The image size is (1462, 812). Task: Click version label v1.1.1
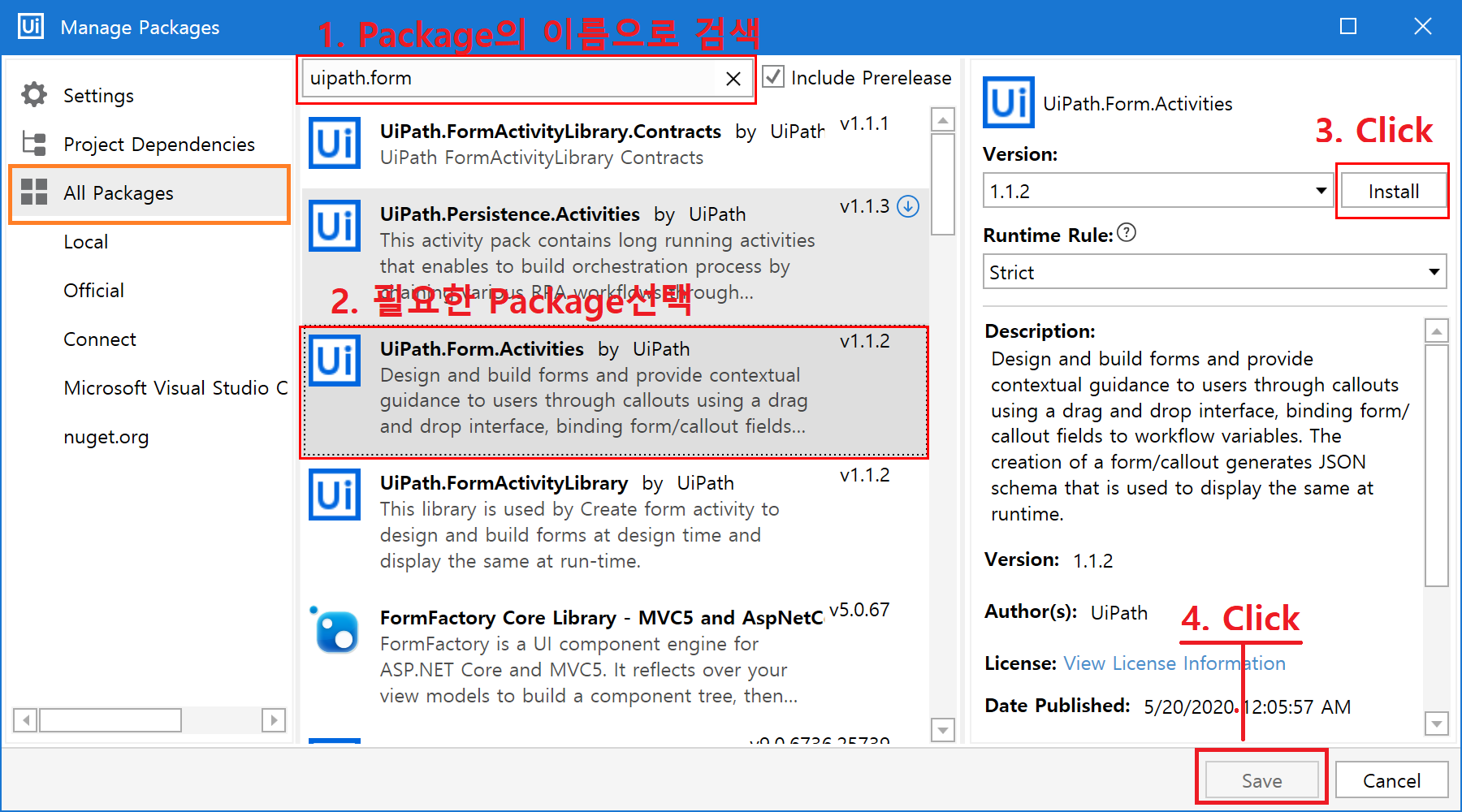click(864, 123)
